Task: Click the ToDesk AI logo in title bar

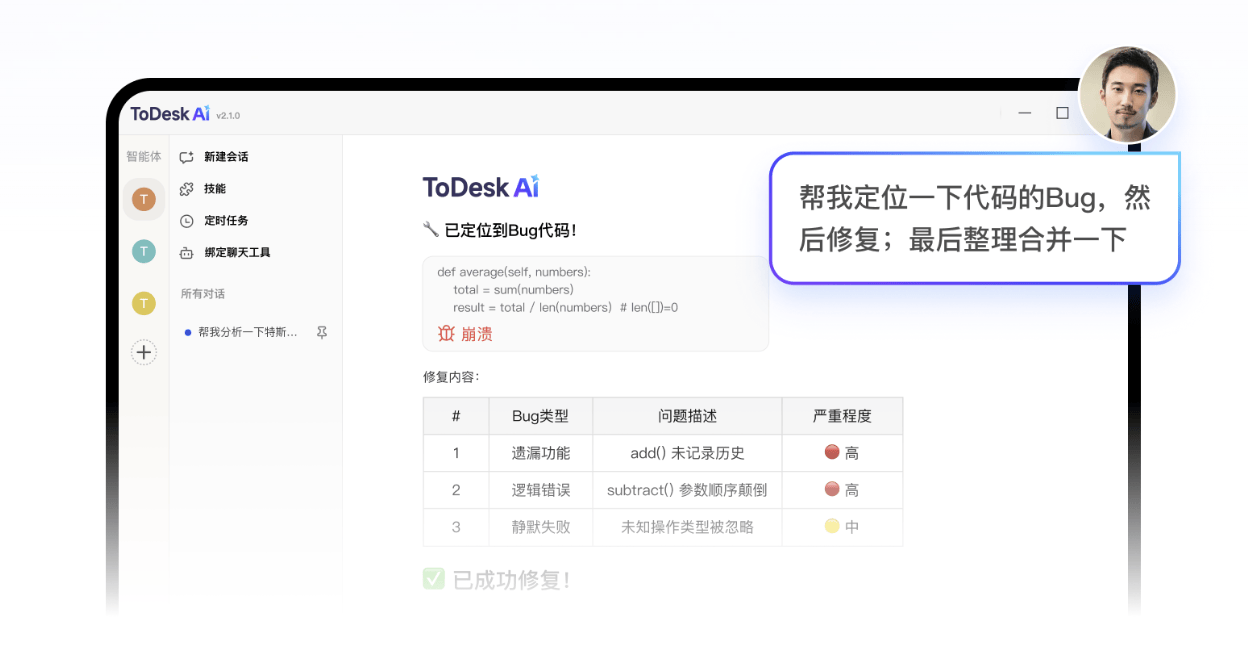Action: click(170, 114)
